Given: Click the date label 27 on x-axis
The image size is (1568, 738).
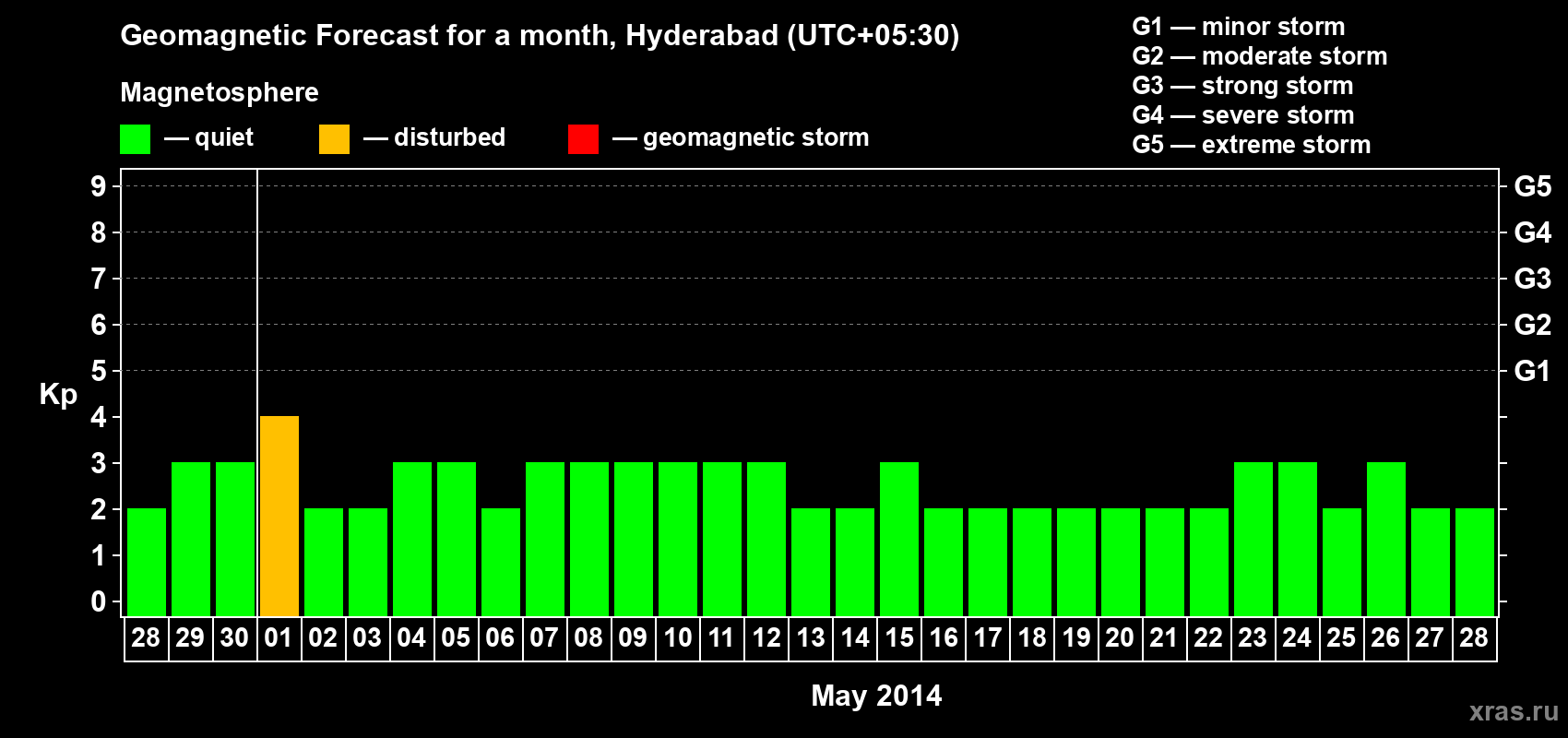Looking at the screenshot, I should [1430, 637].
